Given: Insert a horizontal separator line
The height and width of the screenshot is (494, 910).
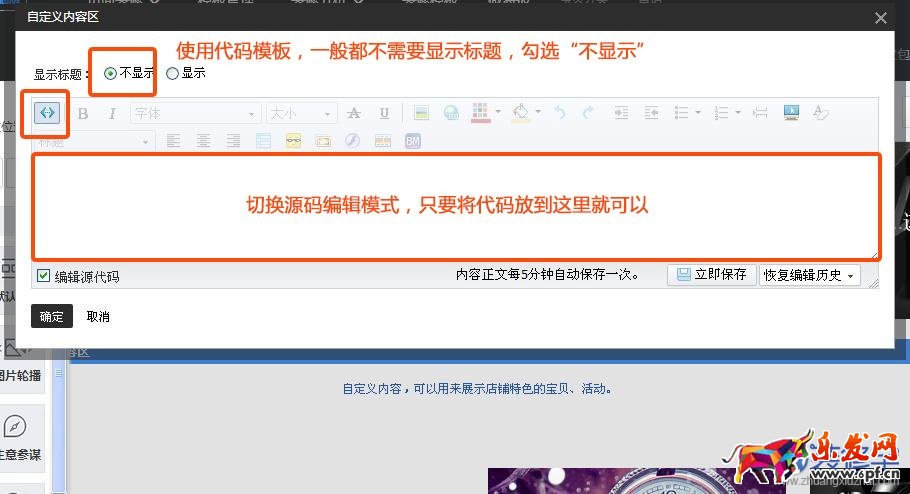Looking at the screenshot, I should tap(760, 113).
